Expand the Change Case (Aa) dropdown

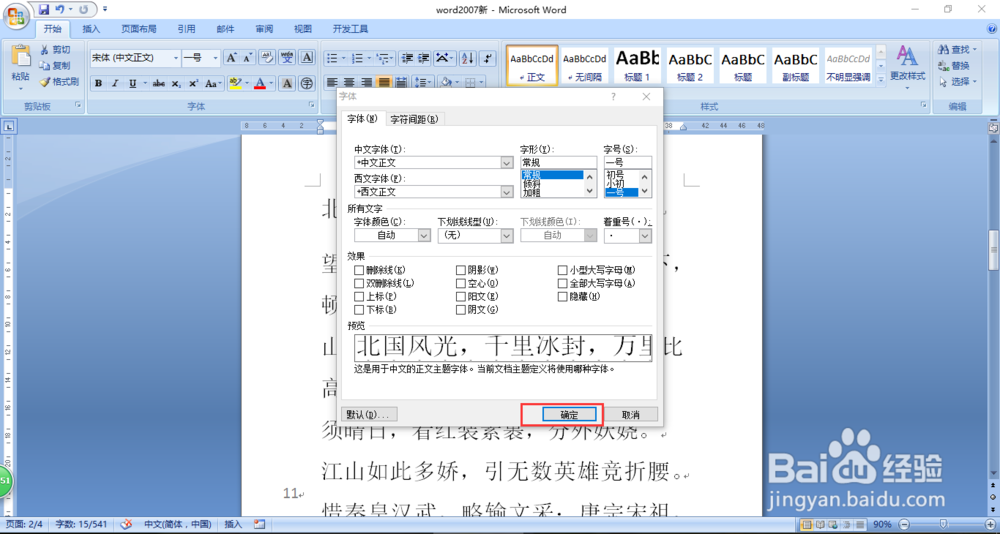tap(214, 84)
